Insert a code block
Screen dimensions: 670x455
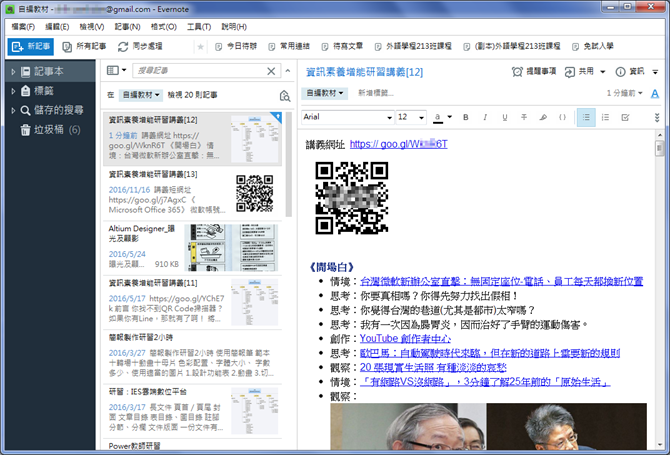[562, 117]
